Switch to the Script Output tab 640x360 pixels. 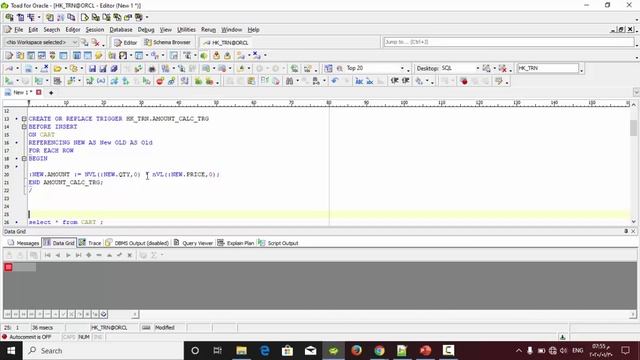pyautogui.click(x=278, y=243)
